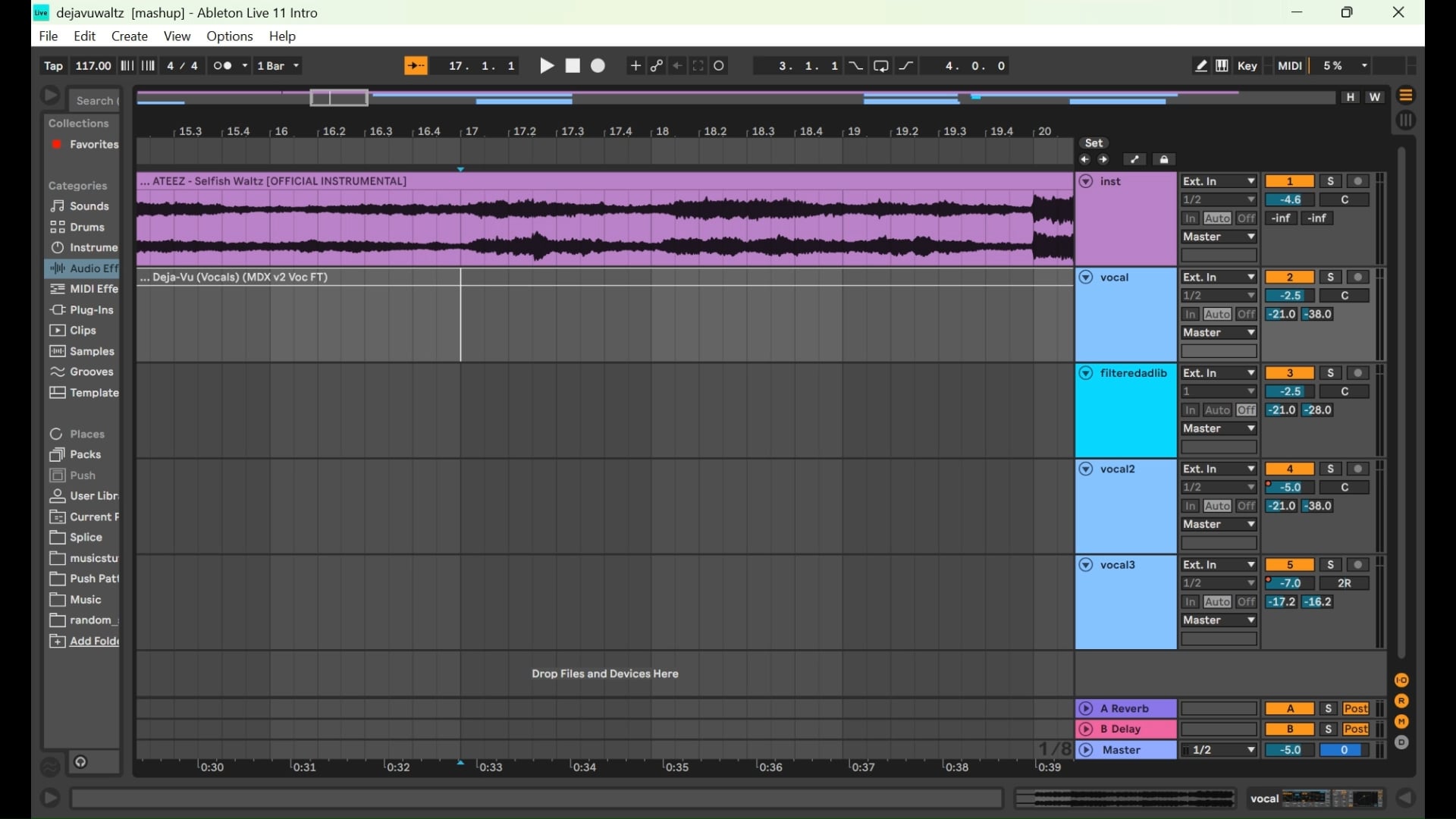Viewport: 1456px width, 819px height.
Task: Click the Lock Envelopes padlock icon
Action: click(1165, 159)
